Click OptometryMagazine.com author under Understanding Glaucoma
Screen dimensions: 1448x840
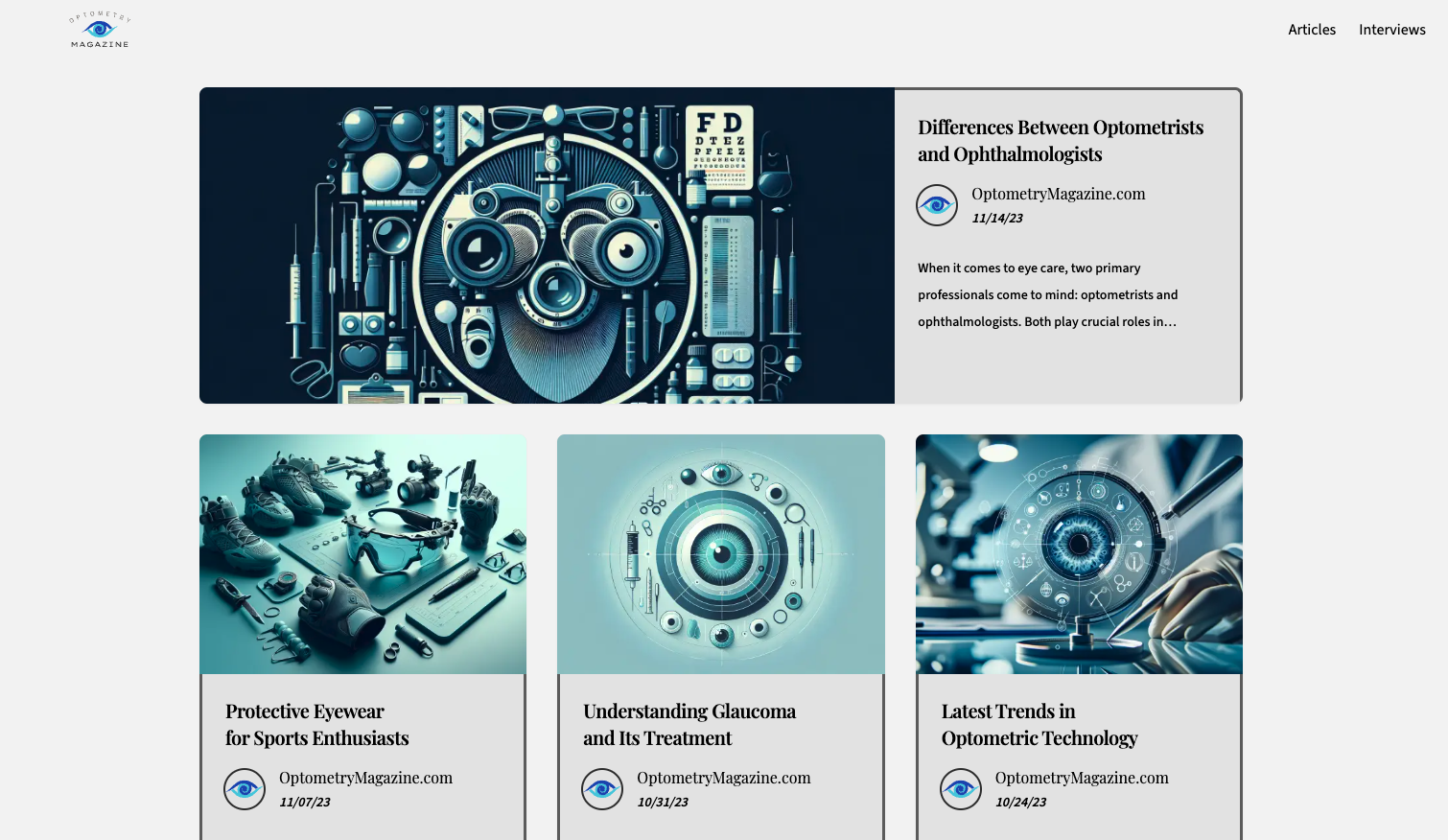723,778
